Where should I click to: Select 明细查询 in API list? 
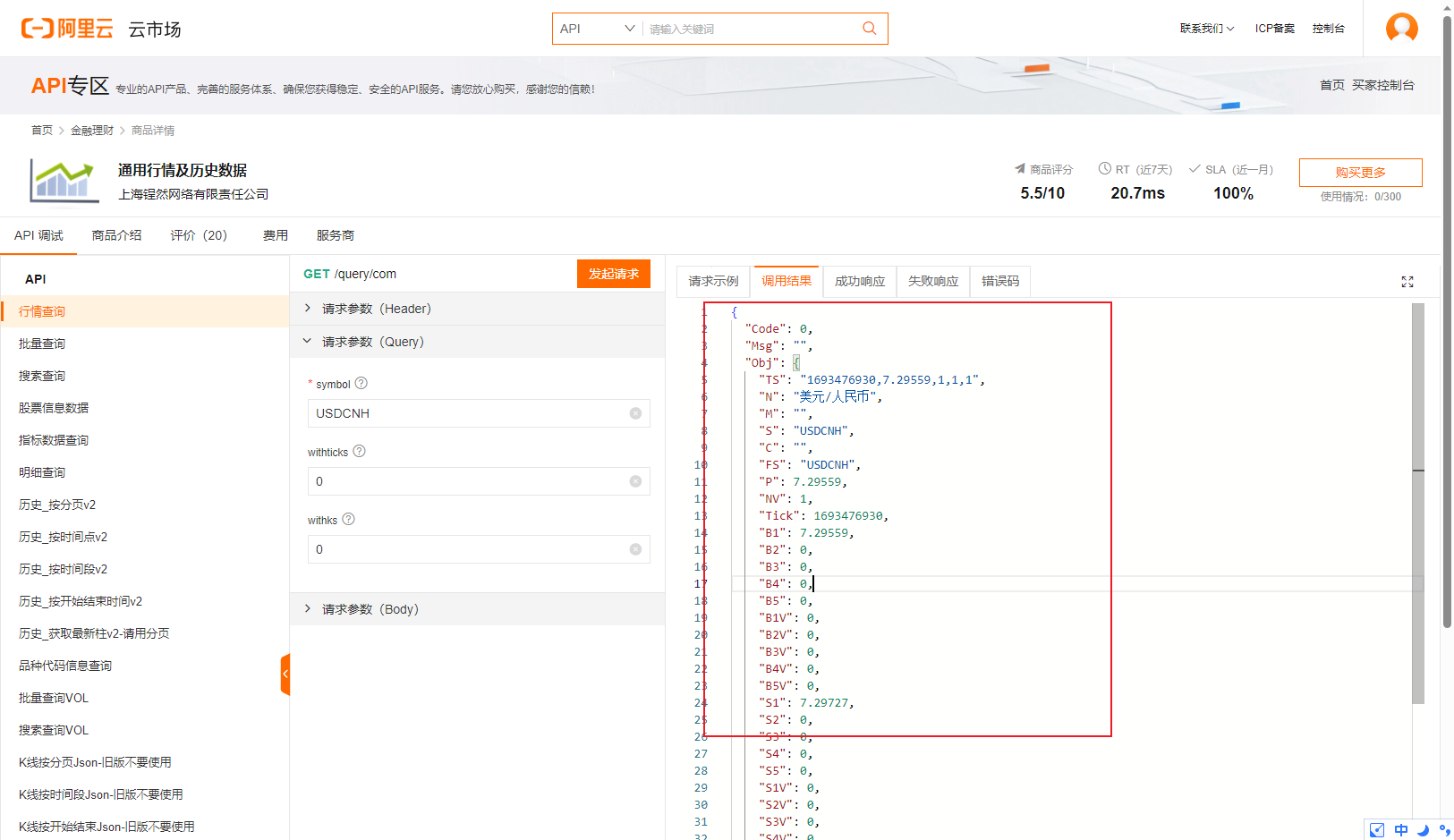click(x=144, y=472)
